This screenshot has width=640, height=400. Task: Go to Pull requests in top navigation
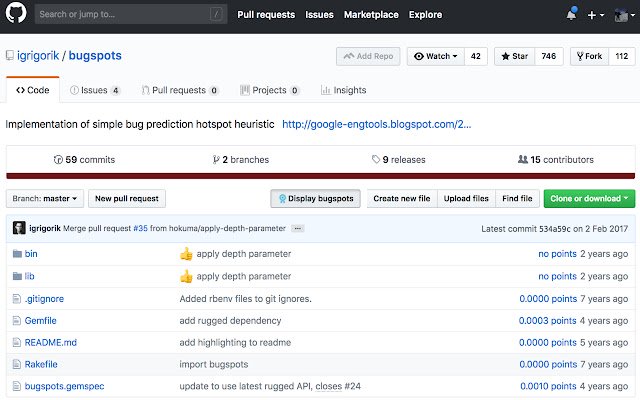(x=266, y=15)
